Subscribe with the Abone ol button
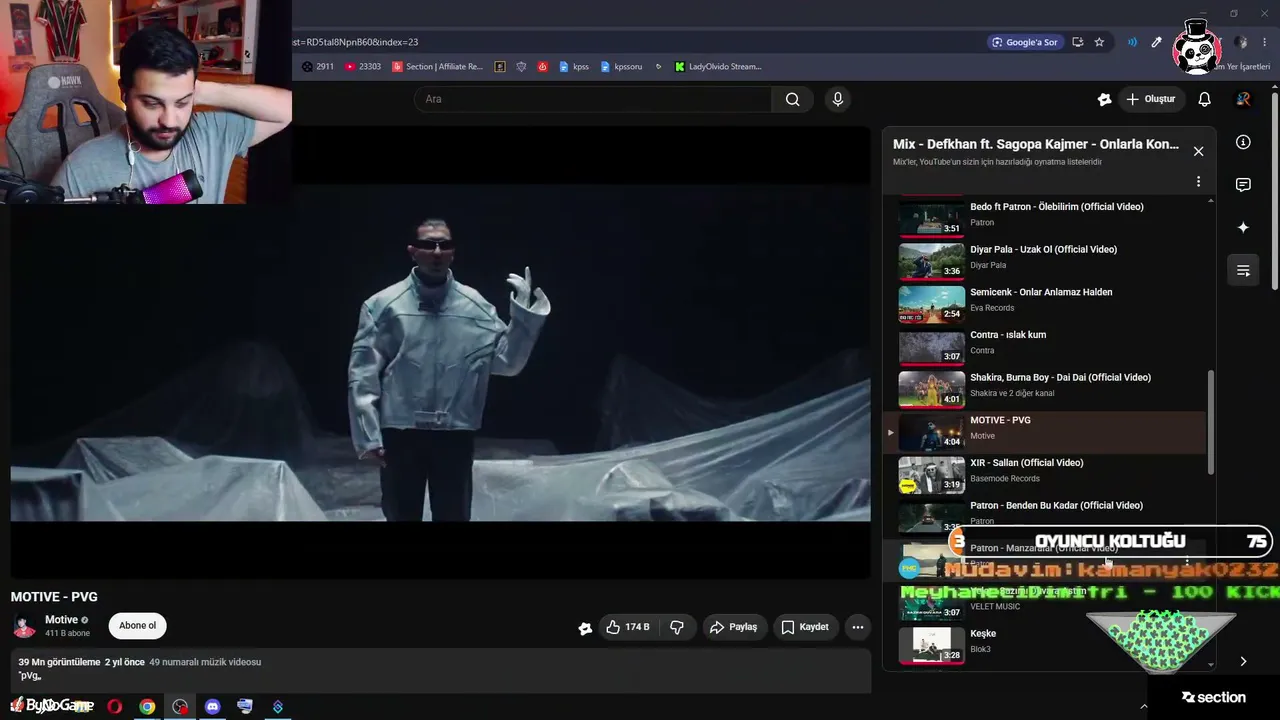The height and width of the screenshot is (720, 1280). tap(137, 626)
